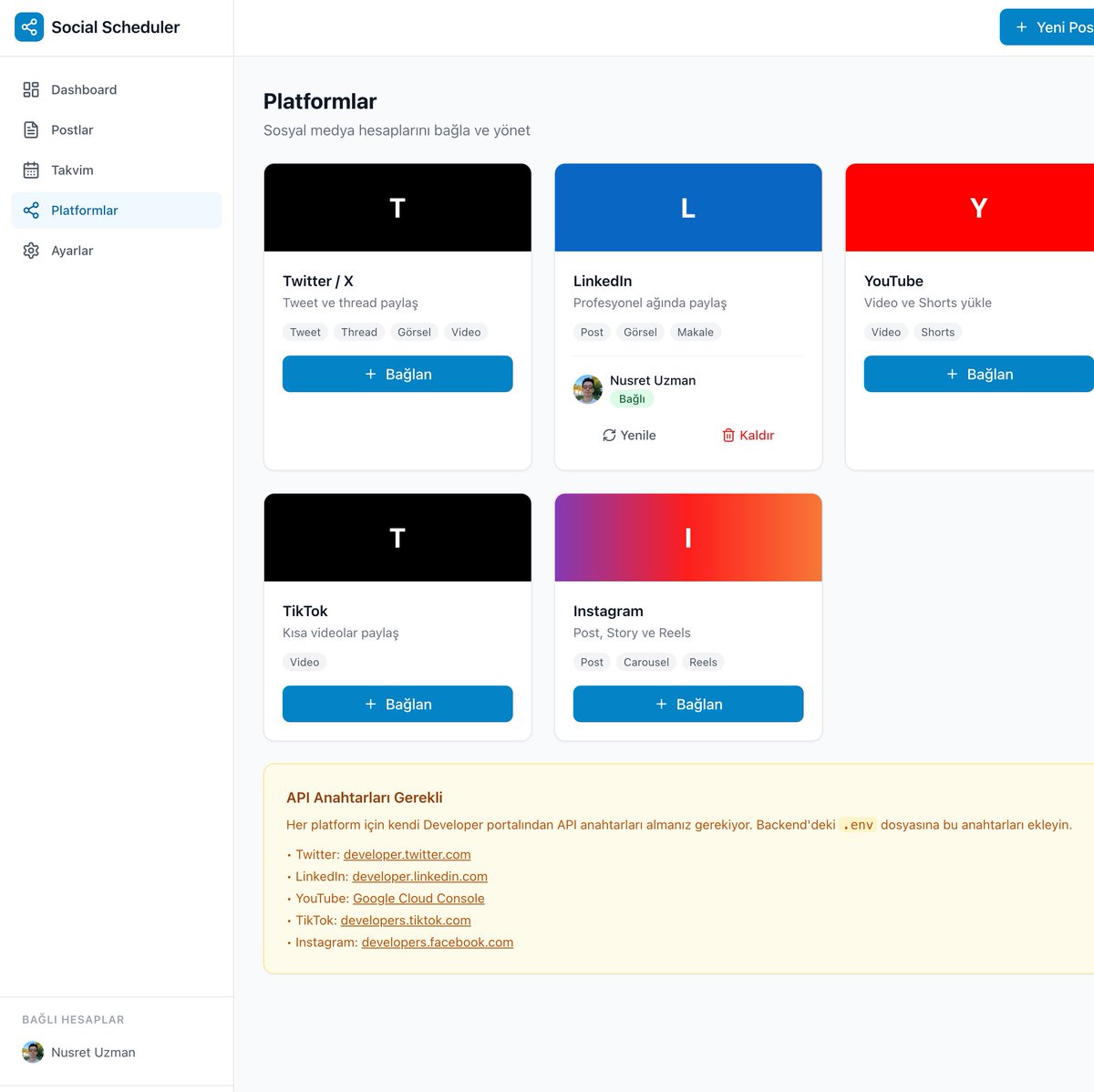Click the Görsel tag on LinkedIn card

tap(640, 332)
